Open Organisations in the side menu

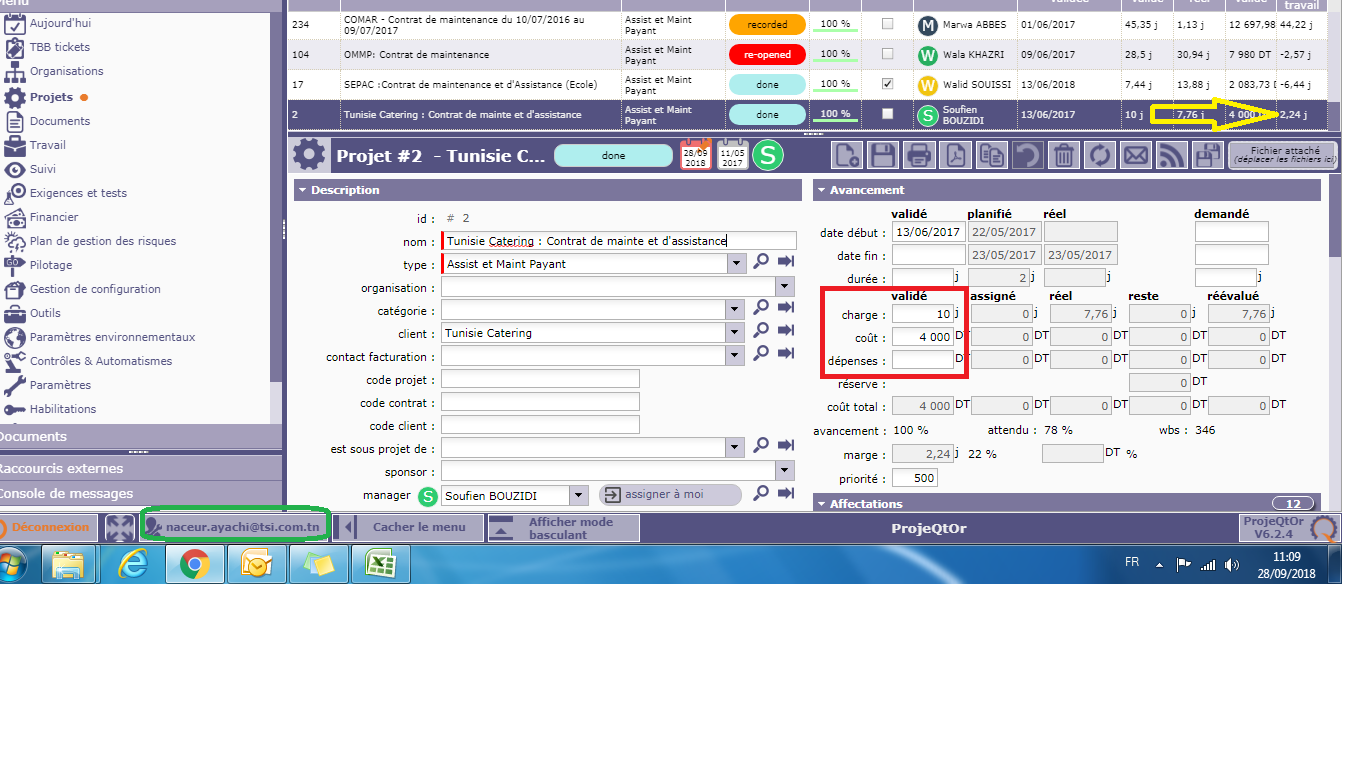[x=66, y=71]
